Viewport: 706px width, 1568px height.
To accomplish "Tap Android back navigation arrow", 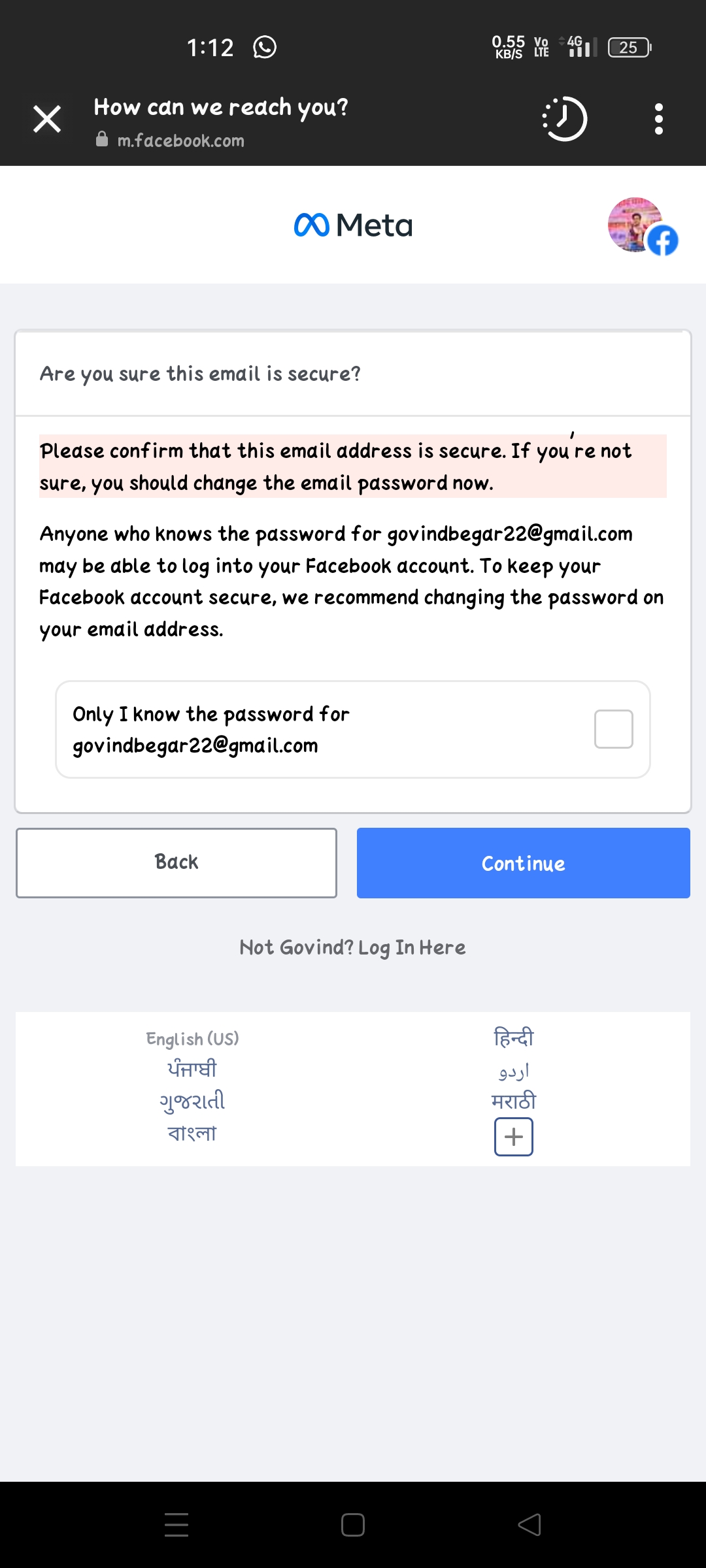I will click(529, 1525).
